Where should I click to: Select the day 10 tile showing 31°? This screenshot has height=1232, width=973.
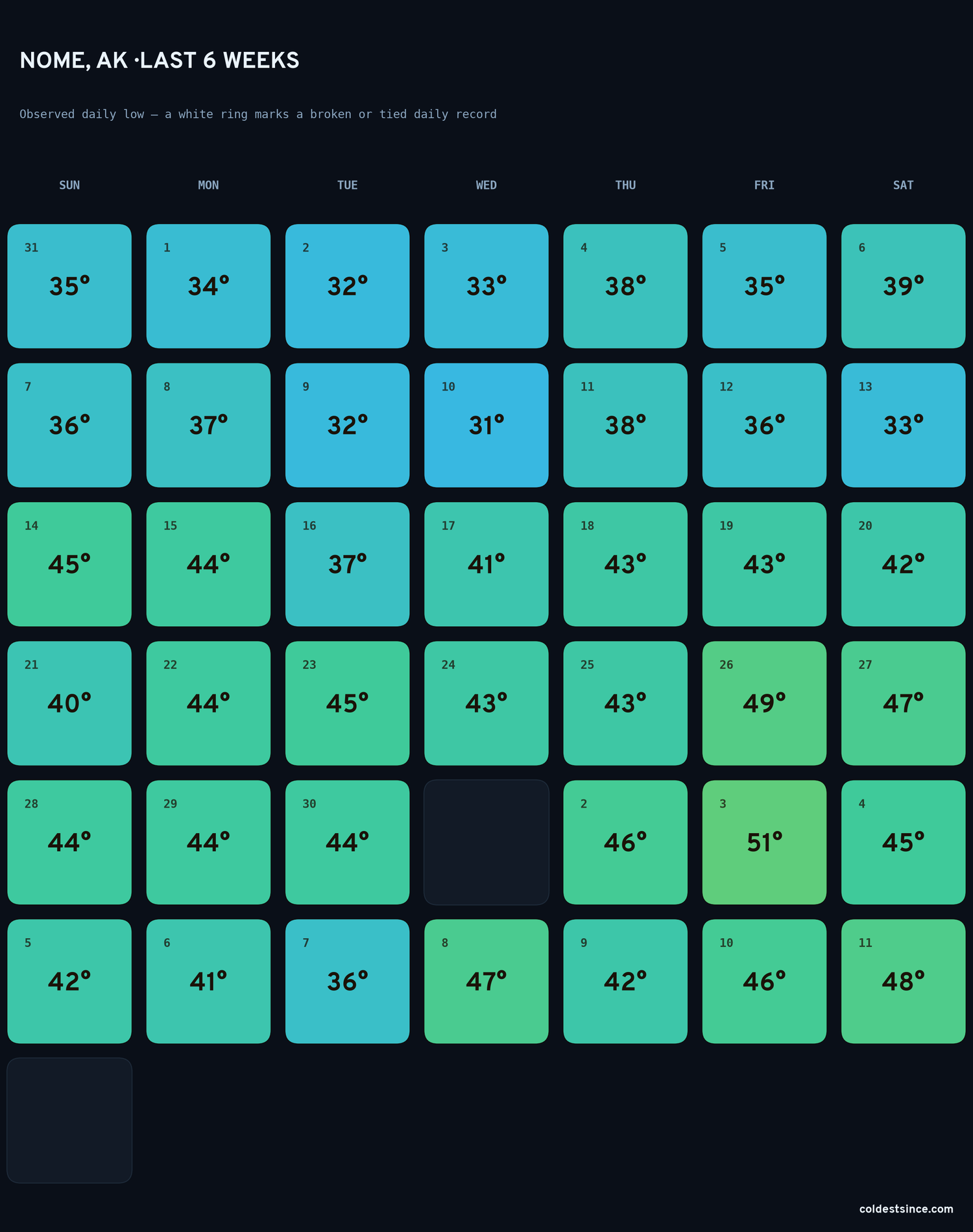pyautogui.click(x=486, y=425)
